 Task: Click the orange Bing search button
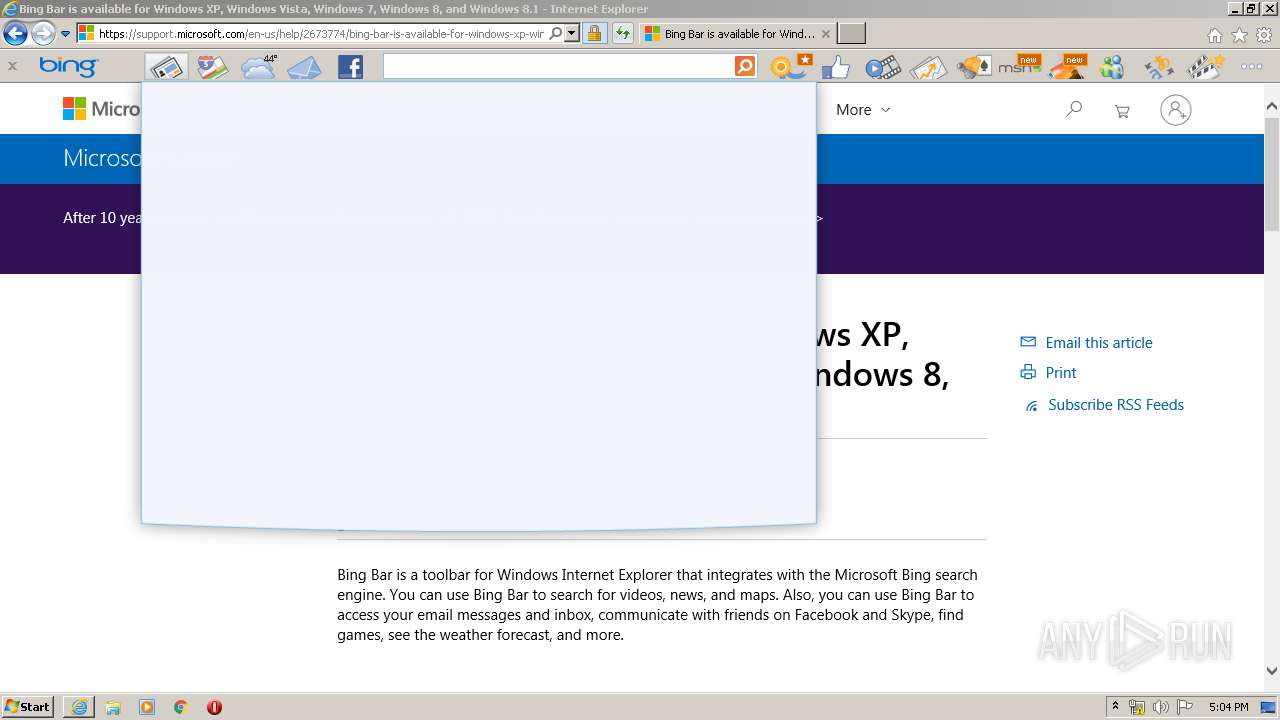[x=745, y=67]
